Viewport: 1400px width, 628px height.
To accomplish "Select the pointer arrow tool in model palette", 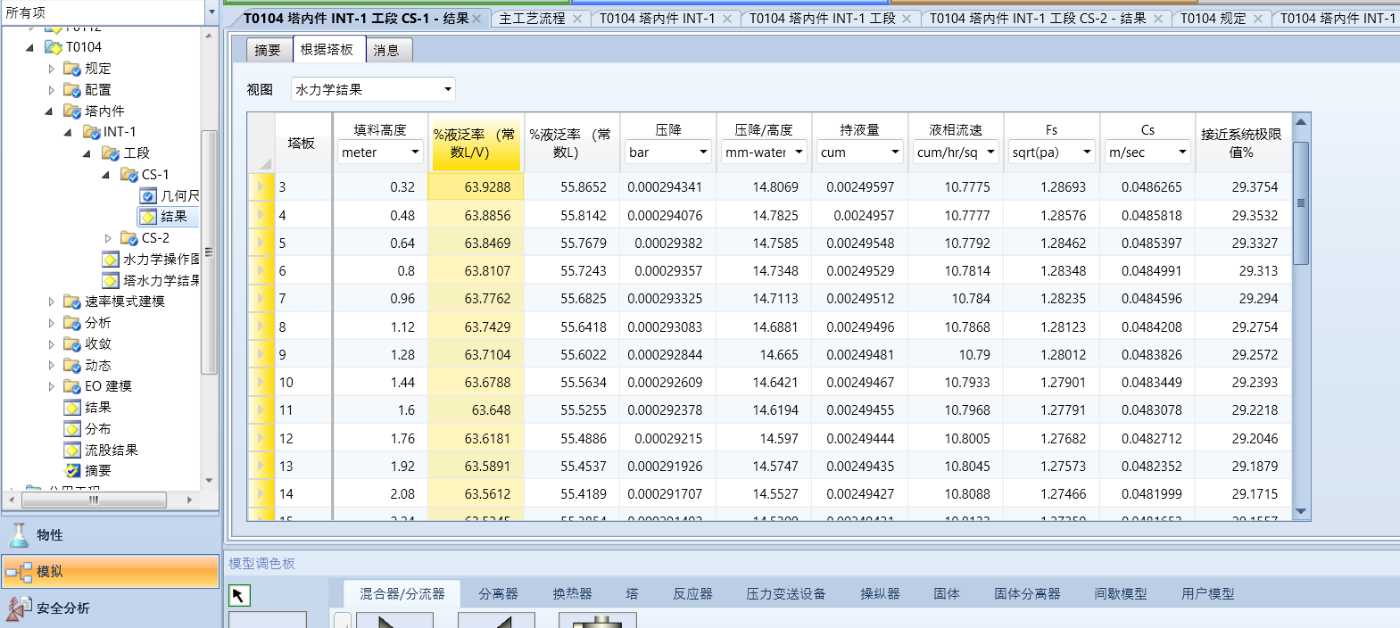I will click(240, 596).
